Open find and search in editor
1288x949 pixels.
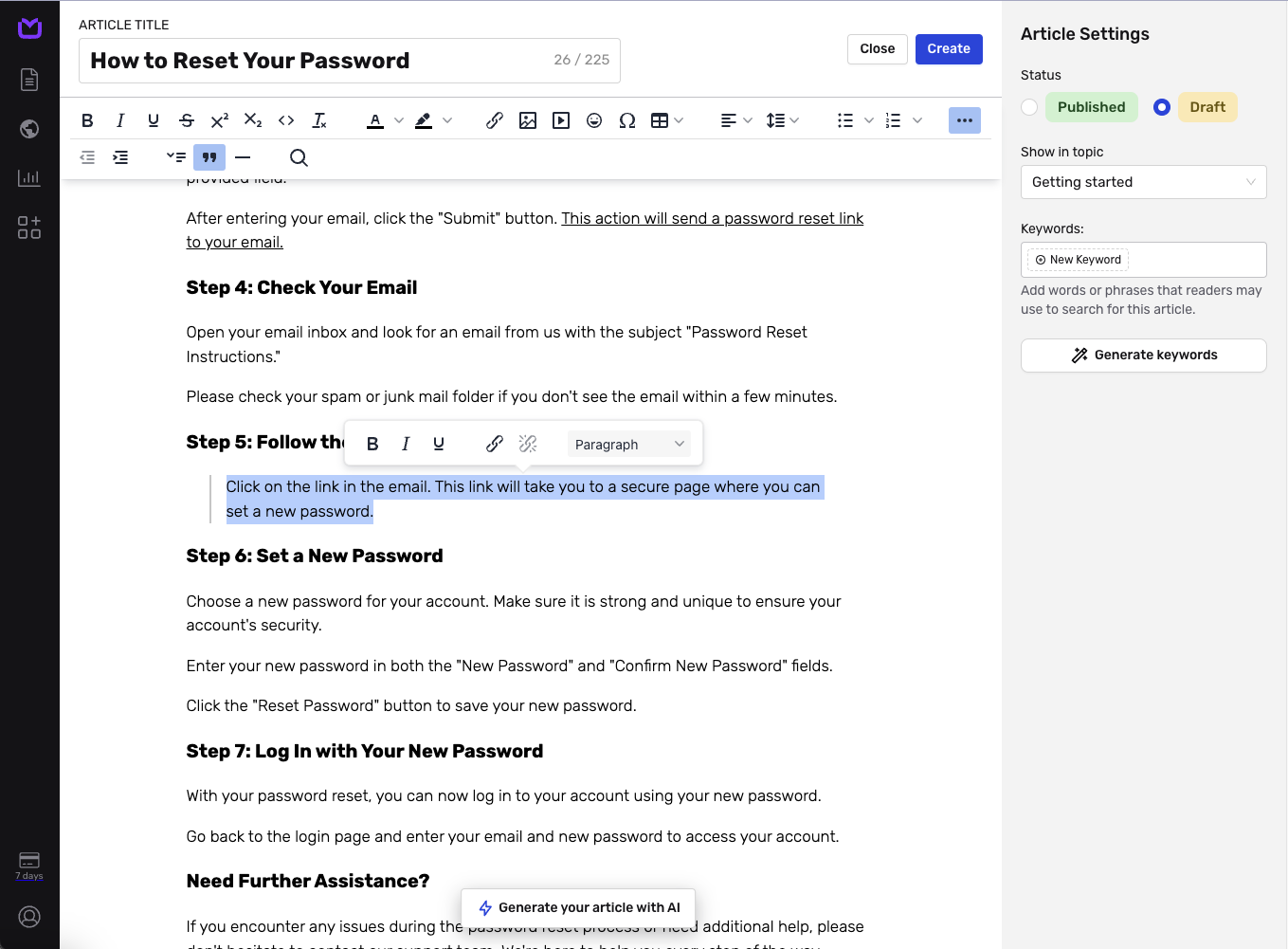pyautogui.click(x=299, y=157)
